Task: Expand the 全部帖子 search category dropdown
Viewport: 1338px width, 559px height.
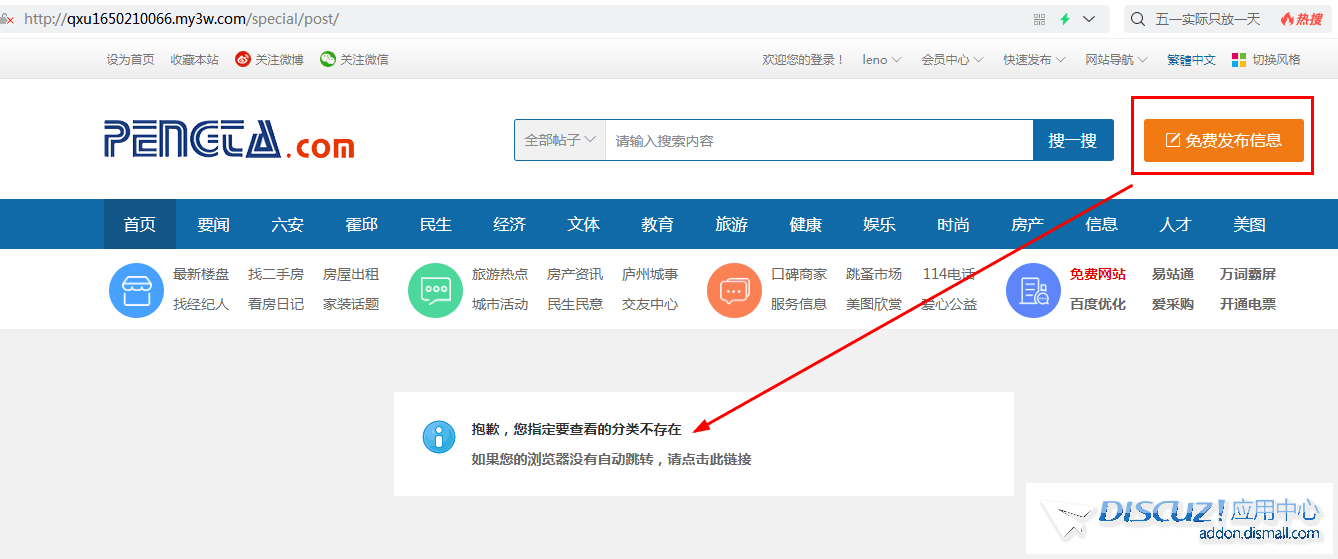Action: (560, 140)
